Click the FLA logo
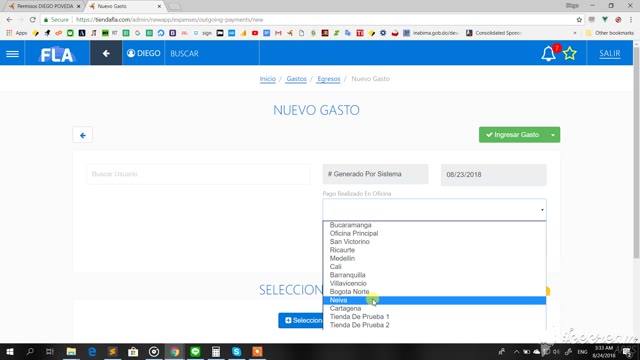Screen dimensions: 640x360 (x=57, y=54)
